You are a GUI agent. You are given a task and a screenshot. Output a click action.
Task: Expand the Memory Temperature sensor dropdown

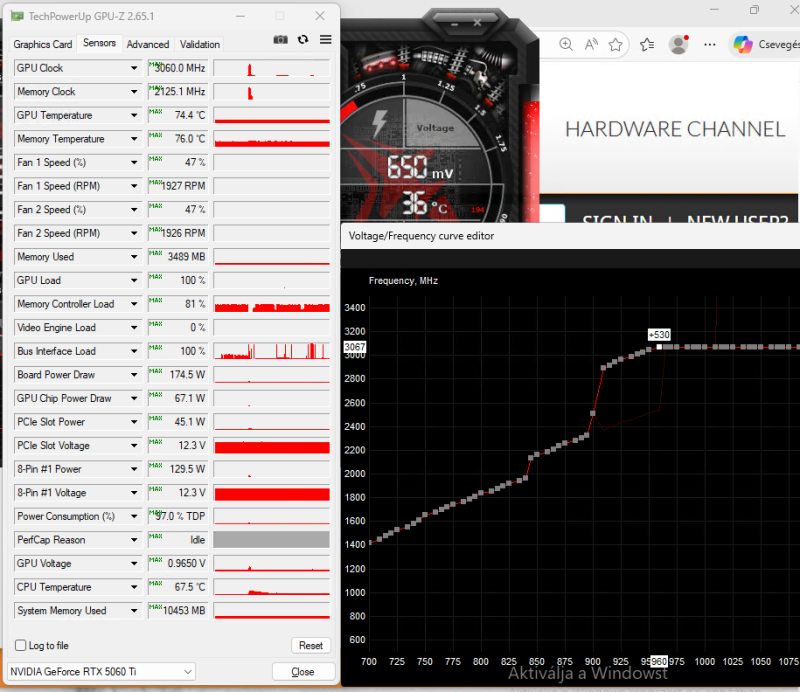(134, 139)
